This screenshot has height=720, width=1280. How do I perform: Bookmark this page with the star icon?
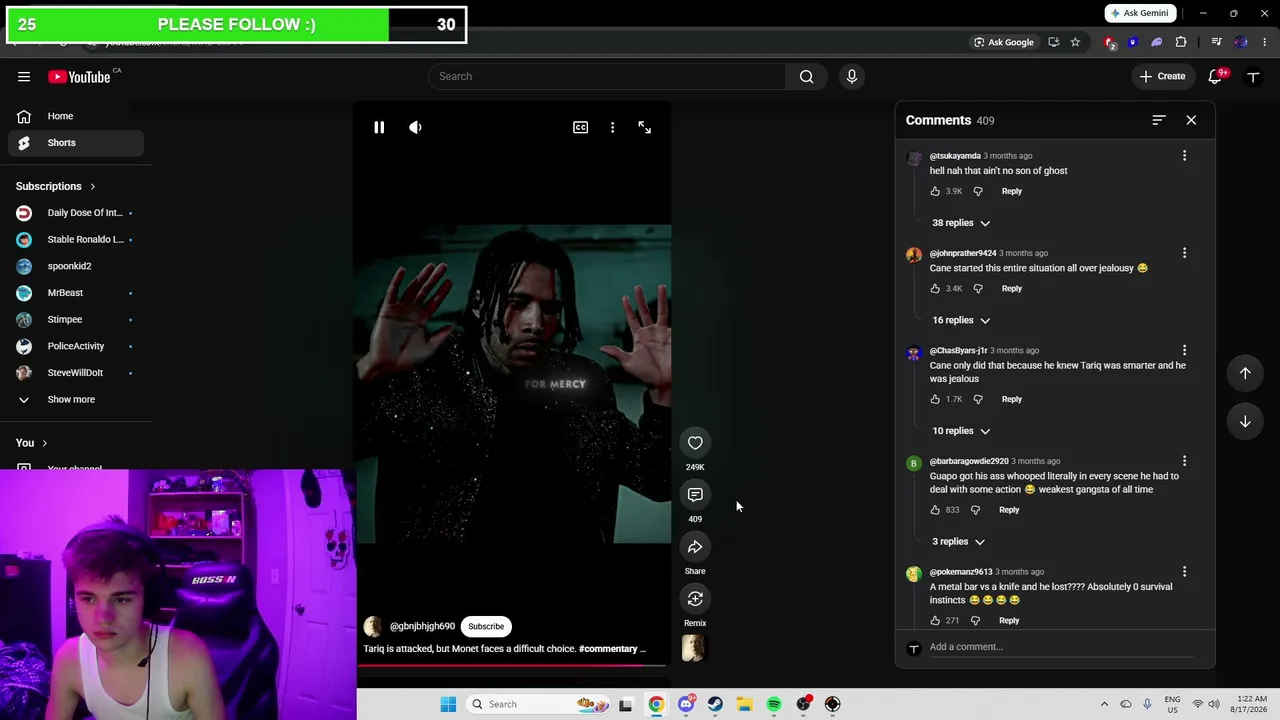click(1075, 42)
